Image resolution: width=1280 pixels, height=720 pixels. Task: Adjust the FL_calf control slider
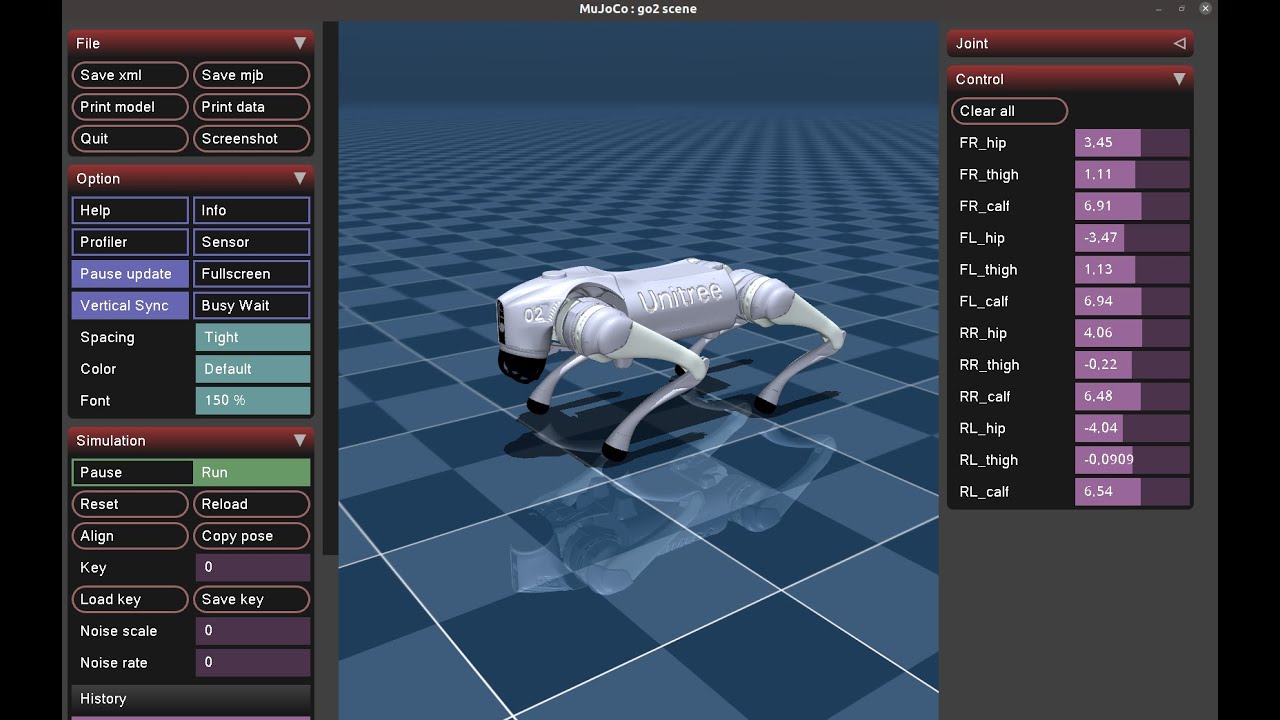(1132, 301)
